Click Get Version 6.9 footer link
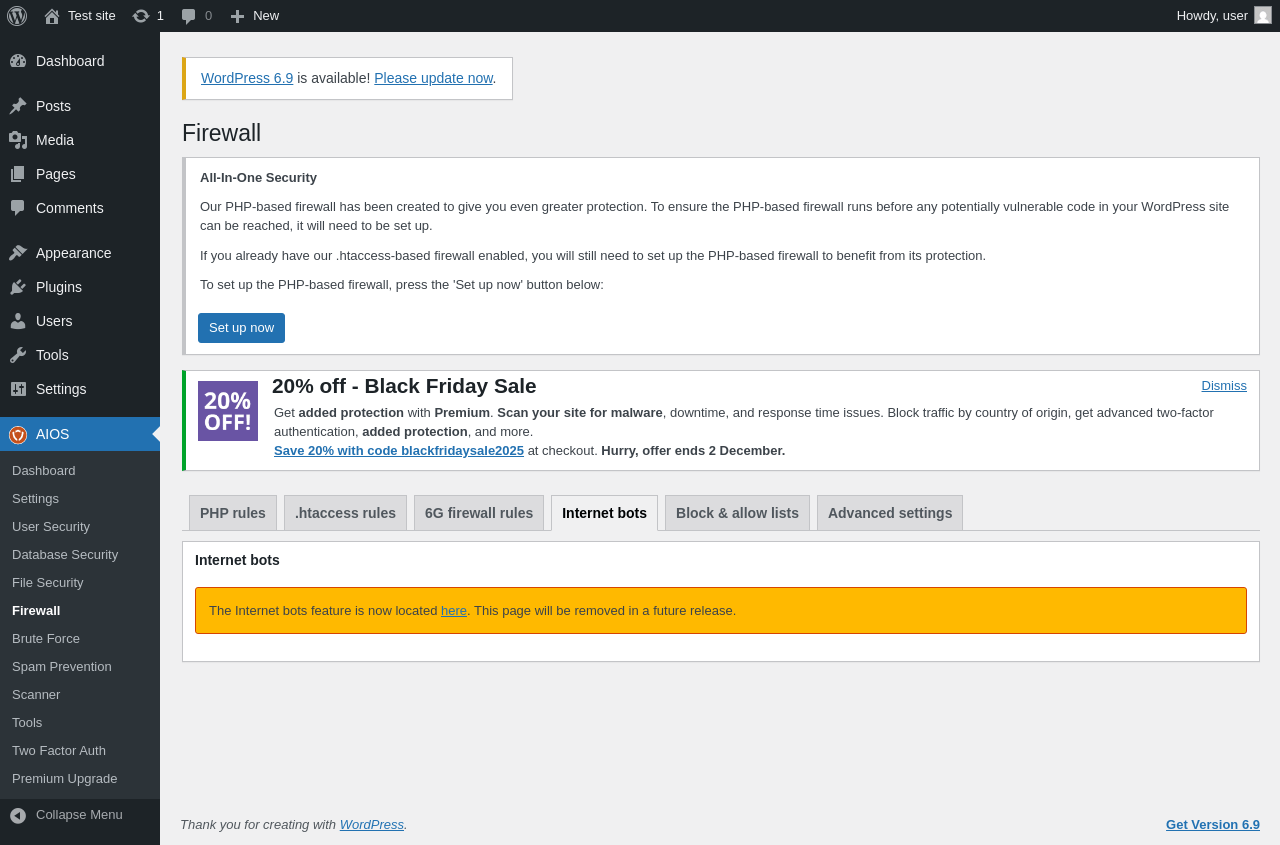 tap(1213, 825)
